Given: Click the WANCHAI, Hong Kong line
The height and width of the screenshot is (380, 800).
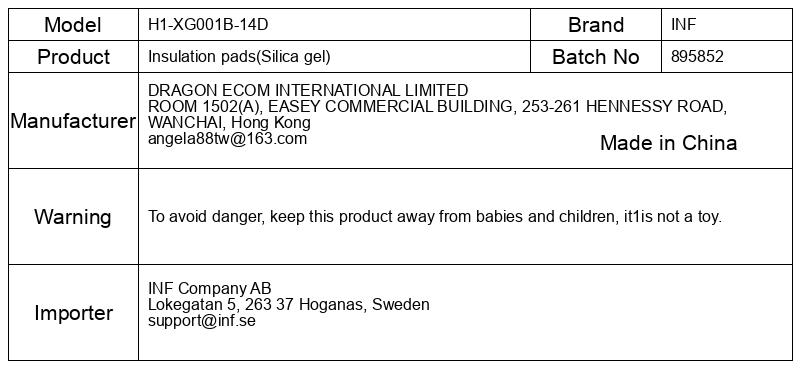Looking at the screenshot, I should [x=229, y=122].
